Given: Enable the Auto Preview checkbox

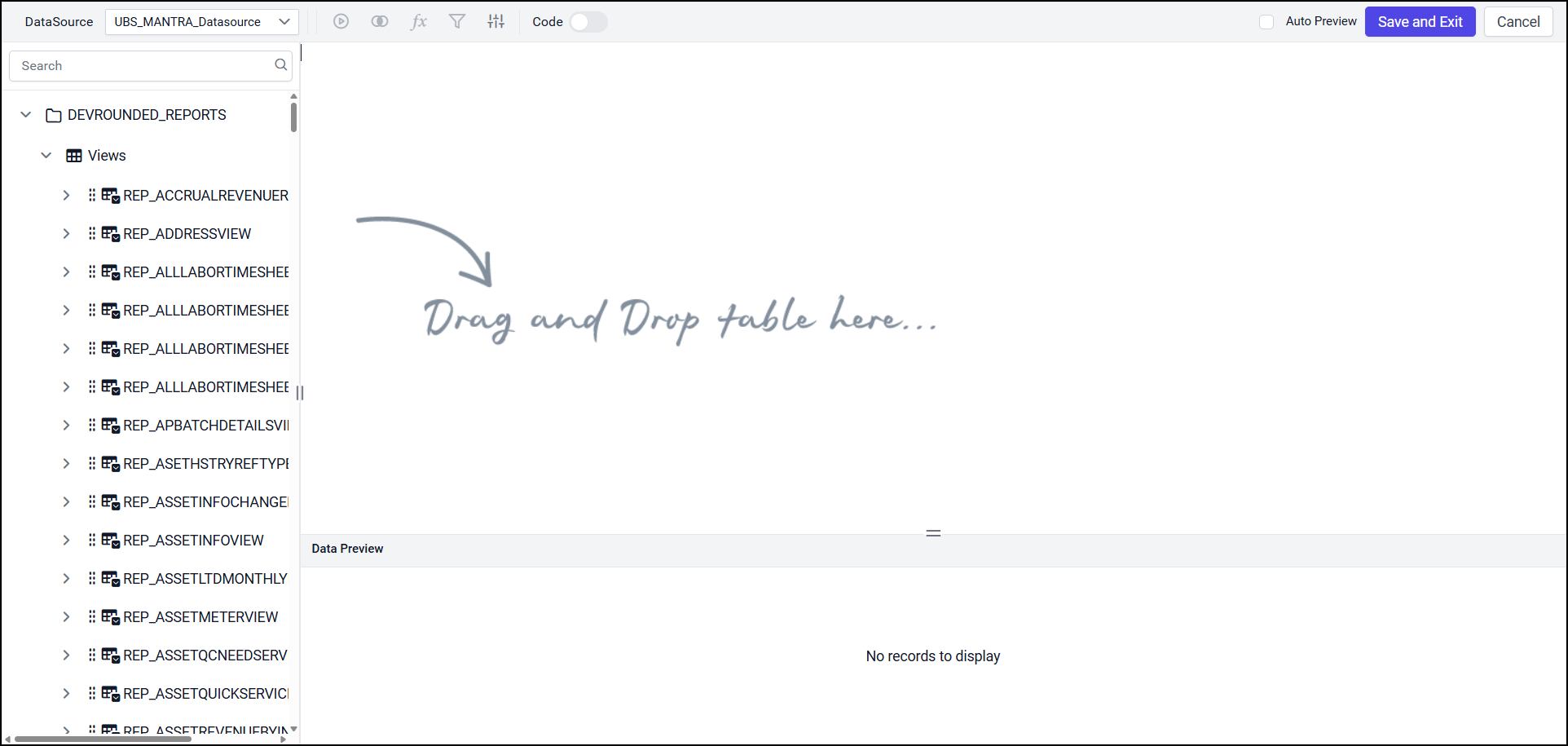Looking at the screenshot, I should coord(1266,22).
